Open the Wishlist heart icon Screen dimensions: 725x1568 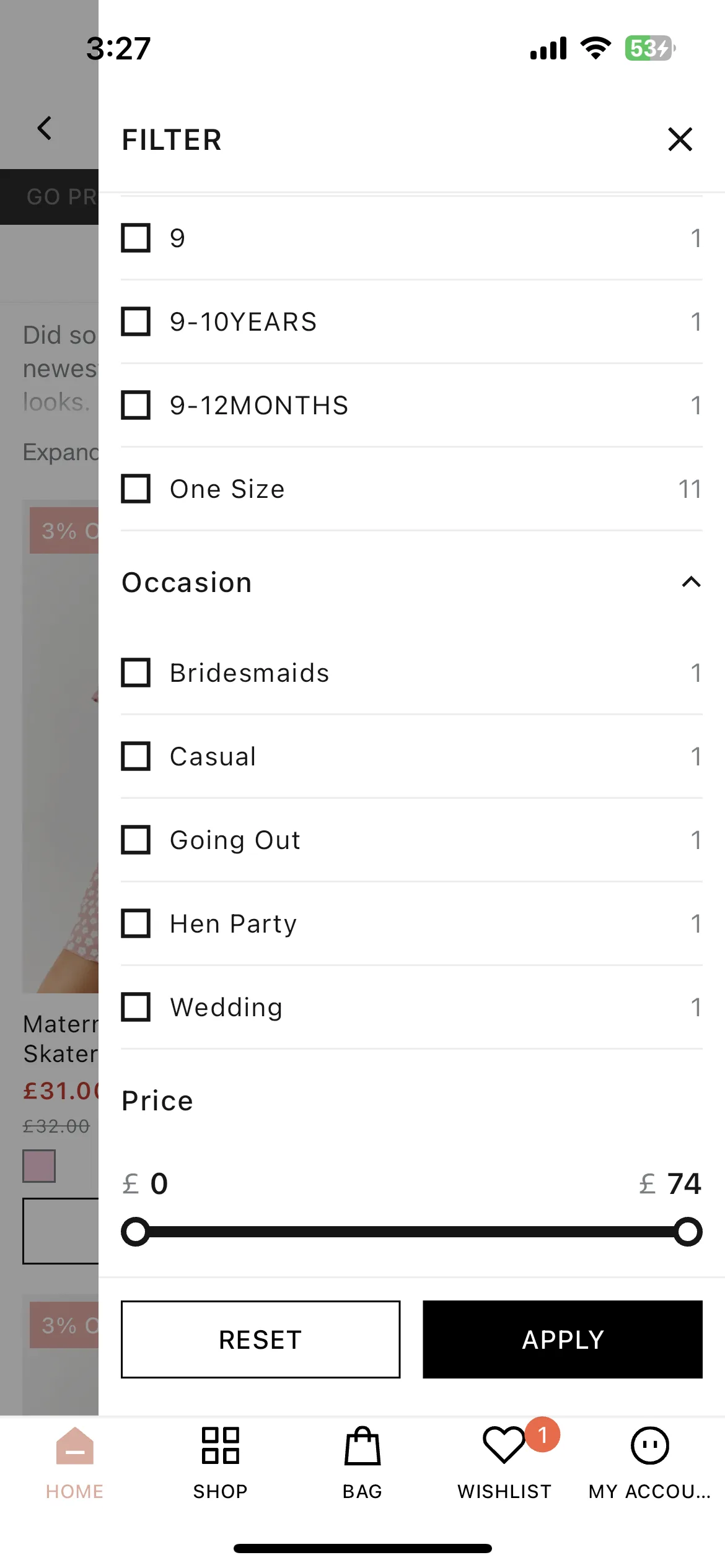(x=504, y=1445)
